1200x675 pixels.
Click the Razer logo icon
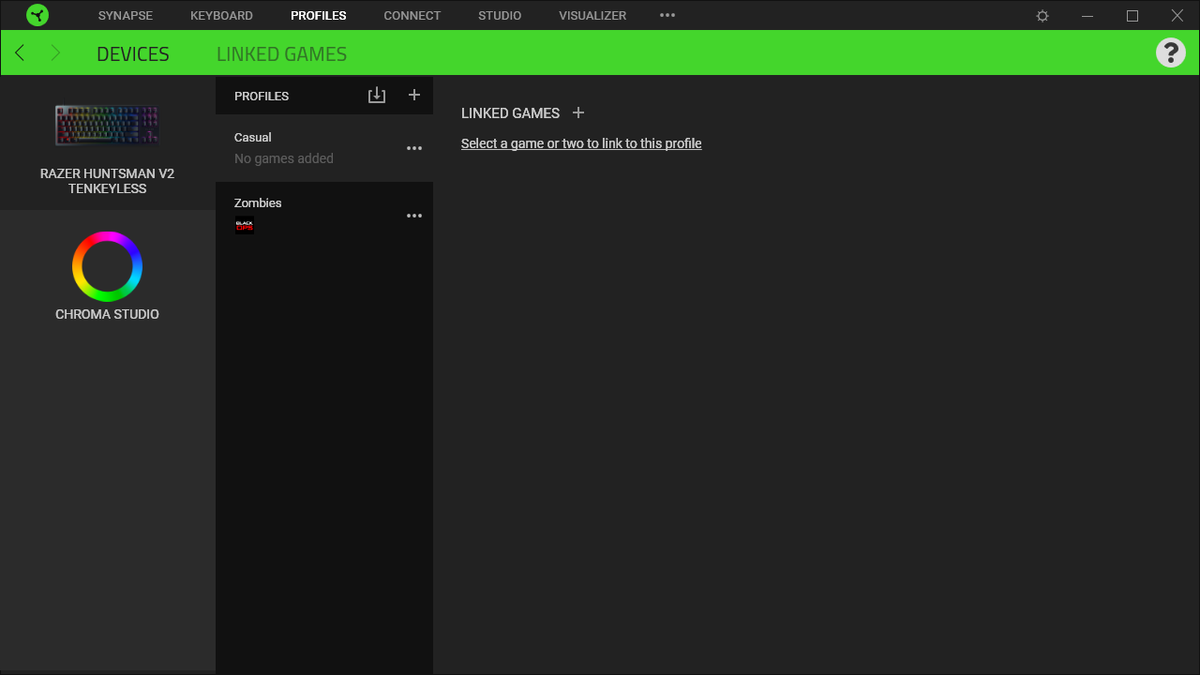point(37,15)
